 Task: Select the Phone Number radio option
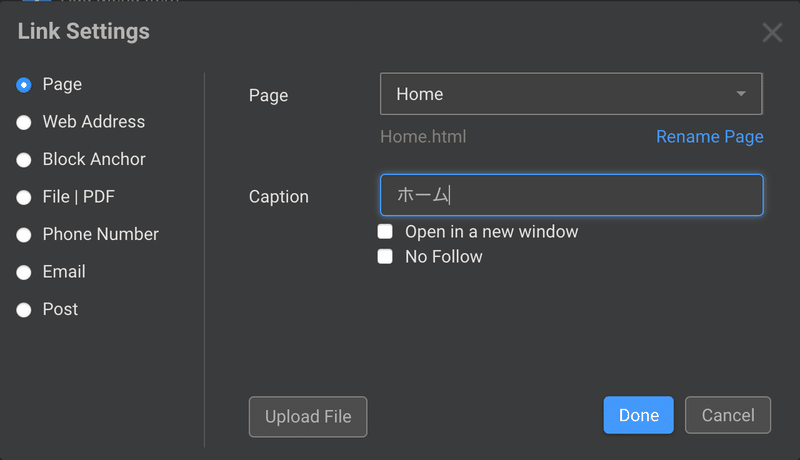pos(23,235)
